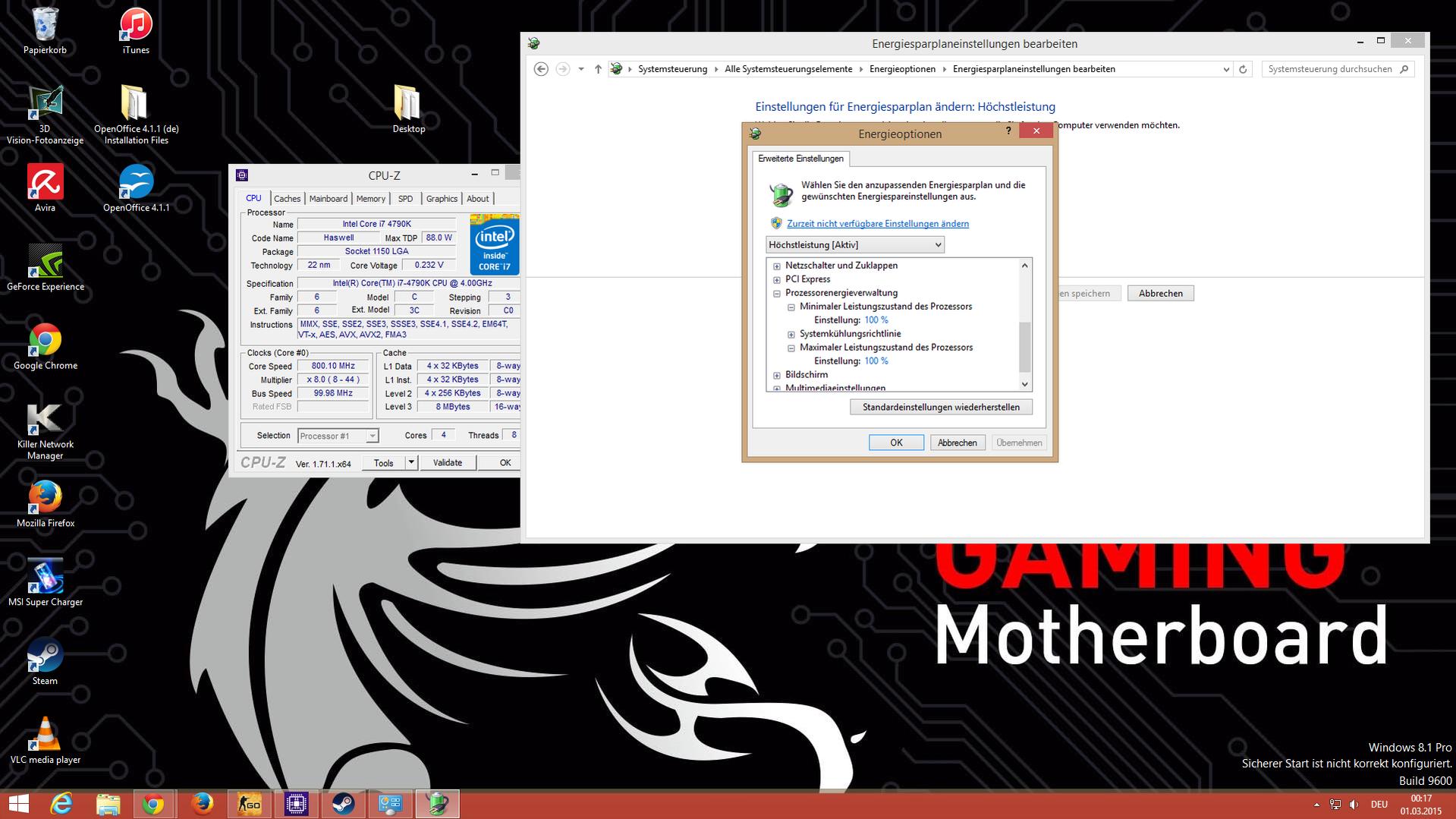Click Abbrechen in the plan settings window
Screen dimensions: 1456x819
point(1161,294)
